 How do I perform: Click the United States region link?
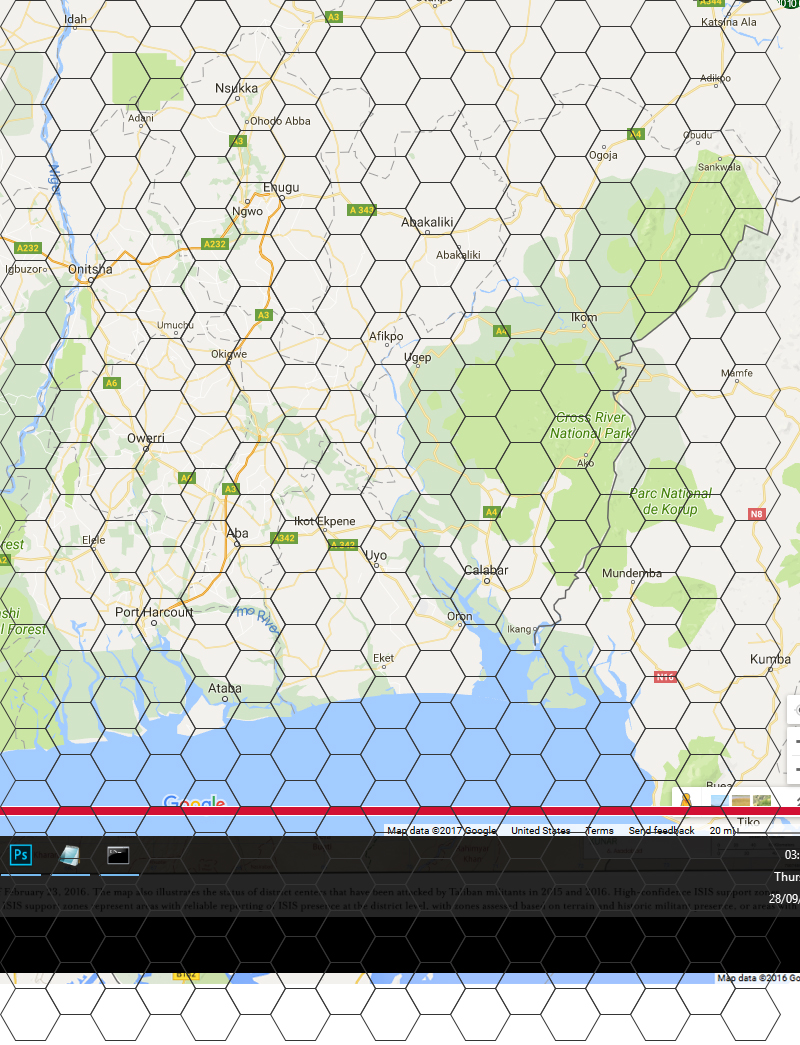click(x=541, y=830)
